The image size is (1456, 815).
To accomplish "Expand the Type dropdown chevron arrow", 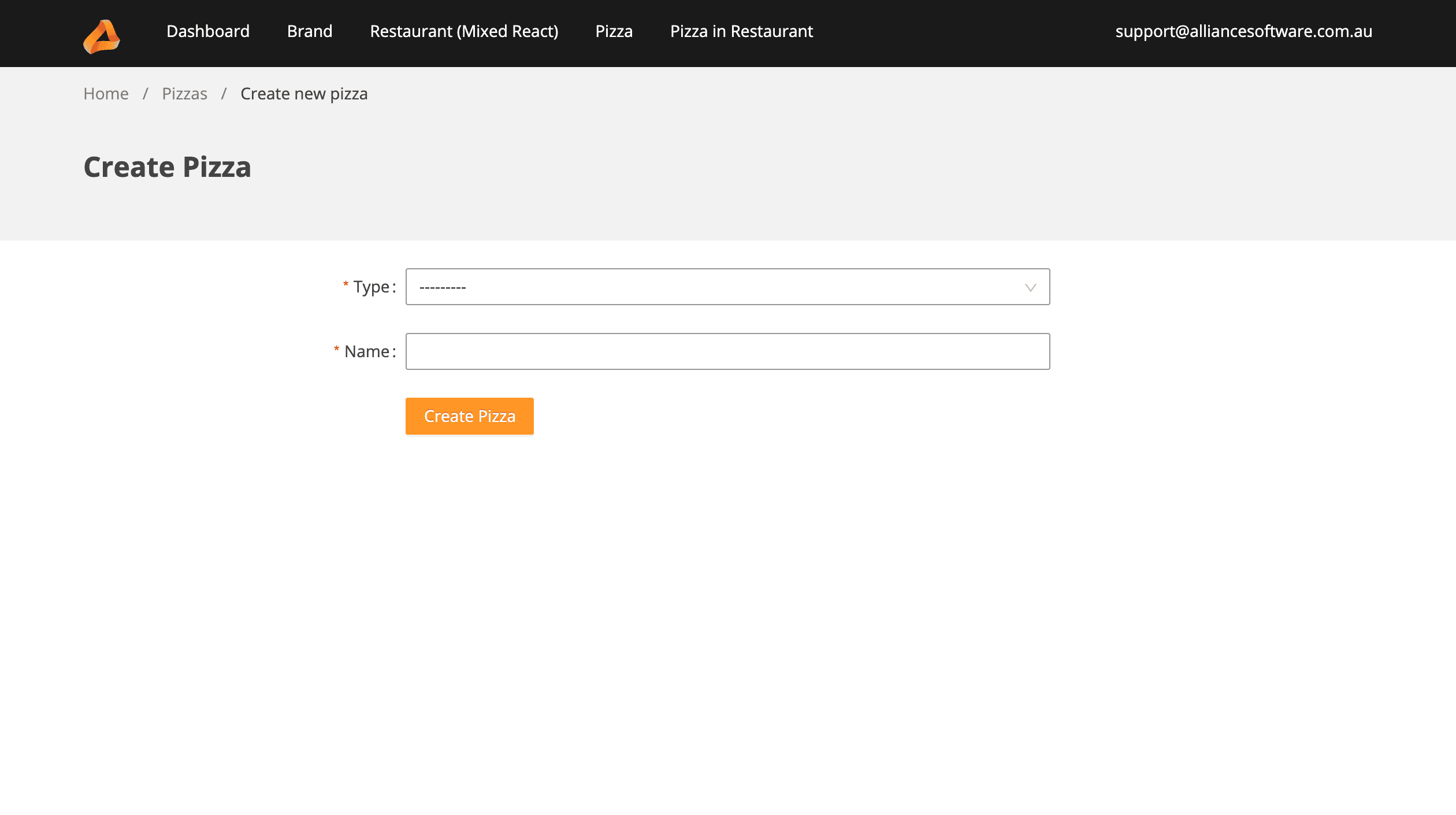I will click(1030, 287).
